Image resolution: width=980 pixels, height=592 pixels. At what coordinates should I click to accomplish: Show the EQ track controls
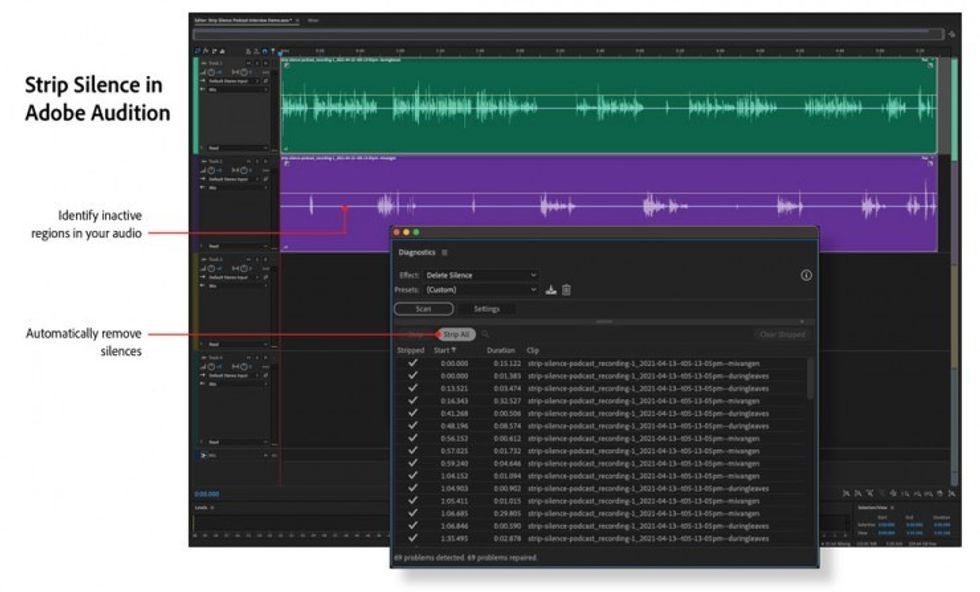click(222, 51)
